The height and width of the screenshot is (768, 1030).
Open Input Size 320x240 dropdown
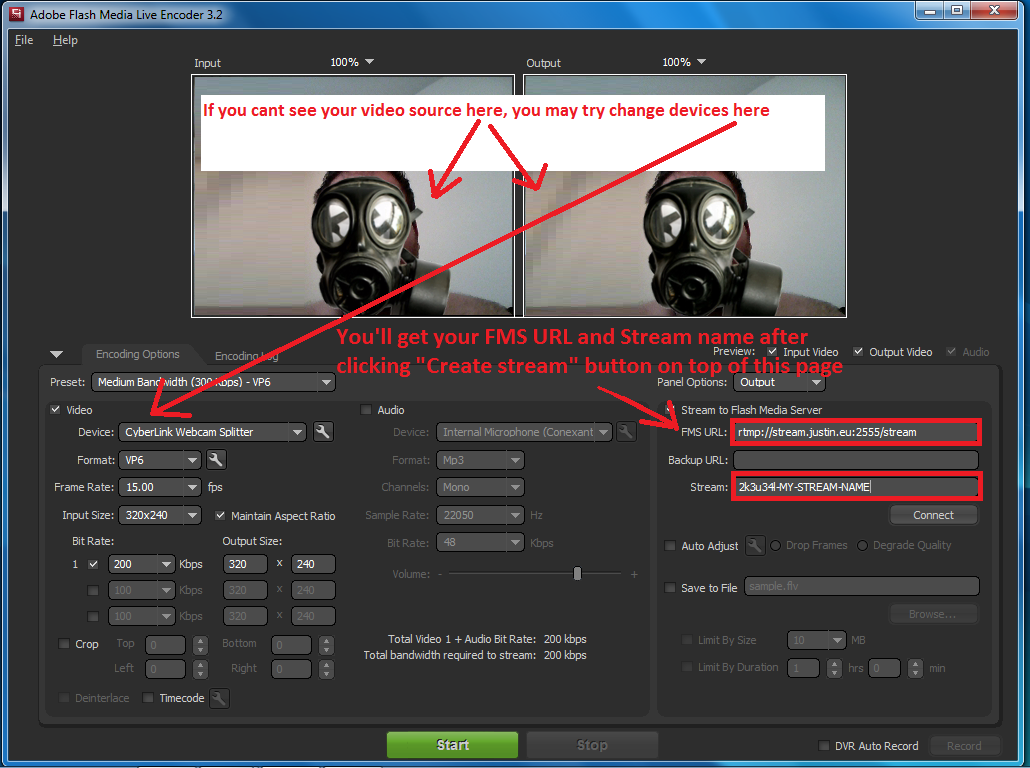click(x=160, y=515)
